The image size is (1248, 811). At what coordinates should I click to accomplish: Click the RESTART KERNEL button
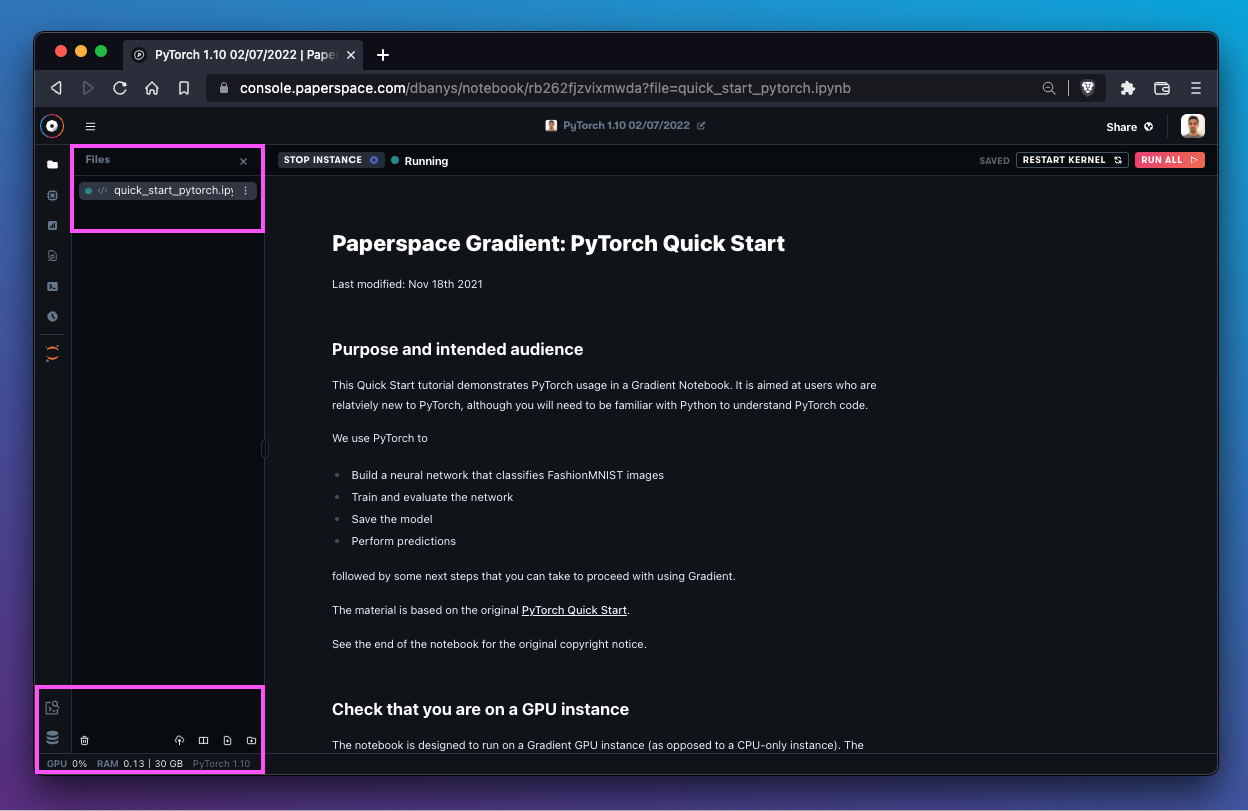[1072, 160]
